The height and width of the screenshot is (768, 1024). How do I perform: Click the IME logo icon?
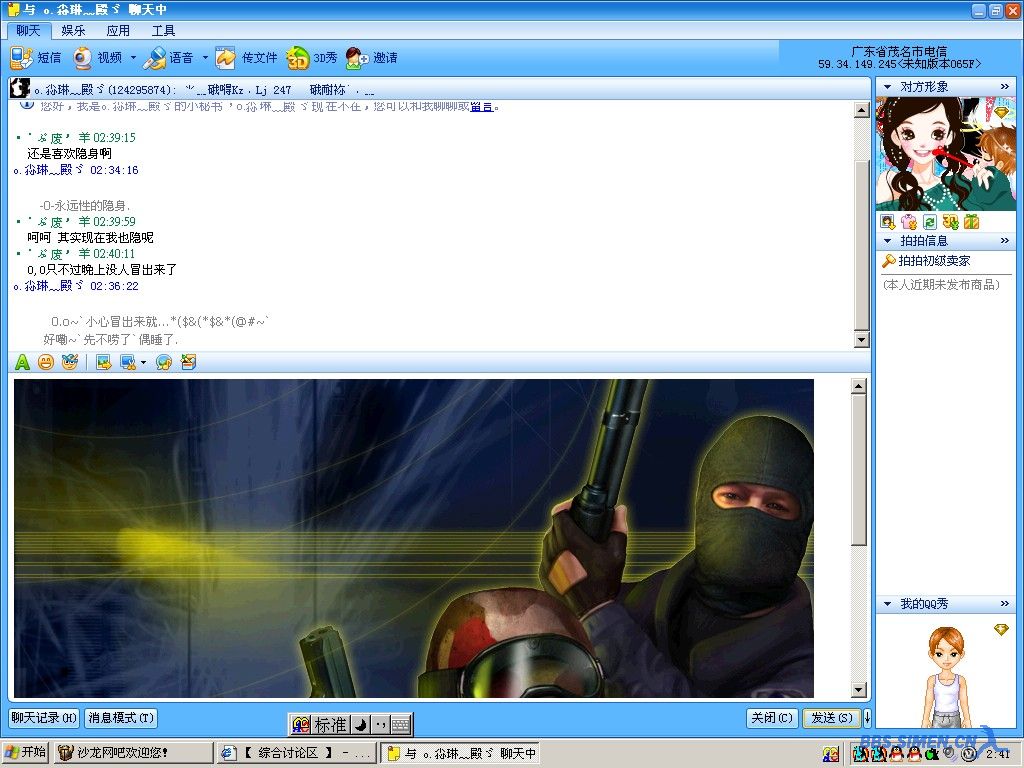(x=301, y=725)
